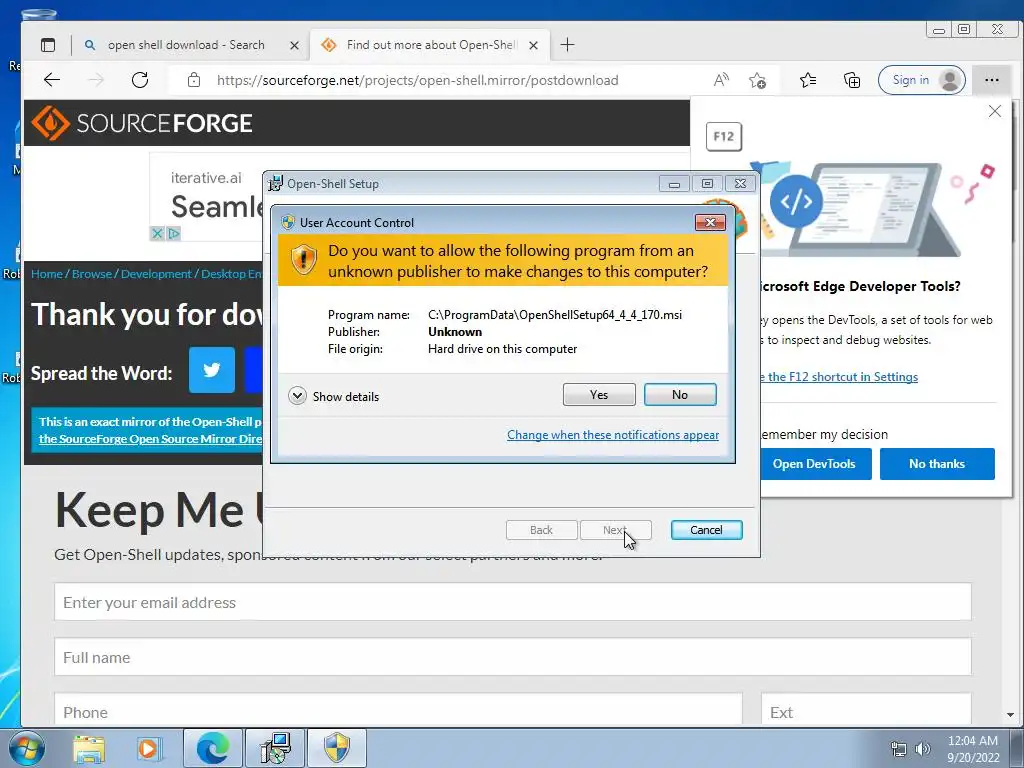Switch to open shell download Search tab
The height and width of the screenshot is (768, 1024).
(x=186, y=45)
